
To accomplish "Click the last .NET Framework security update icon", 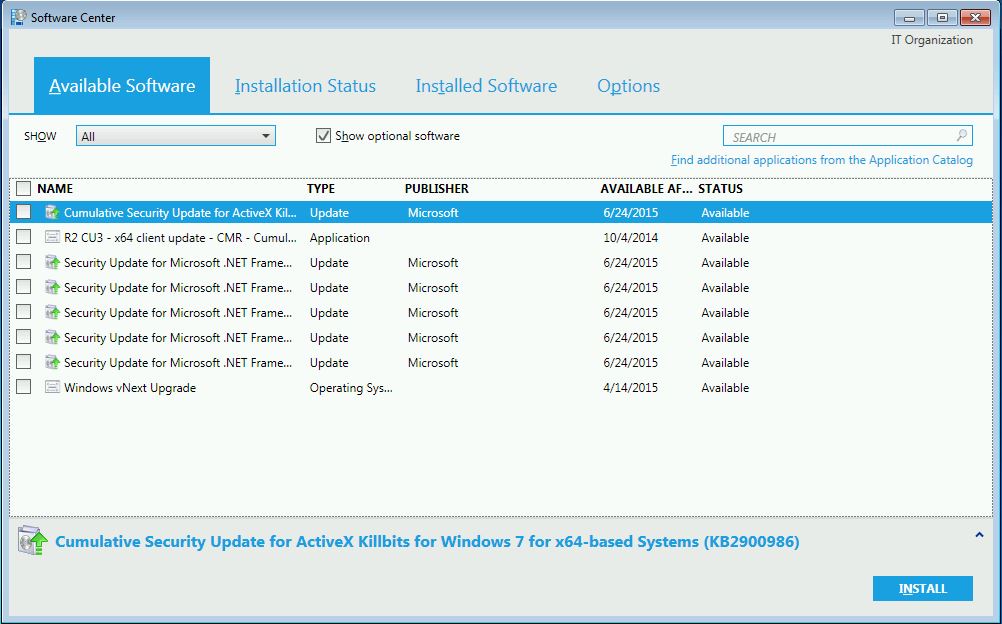I will (52, 363).
